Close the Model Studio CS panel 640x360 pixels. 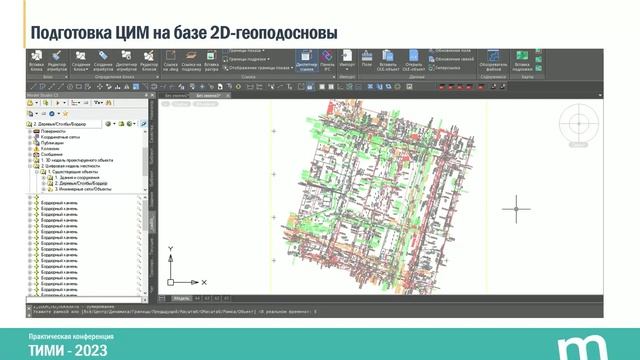coord(152,95)
